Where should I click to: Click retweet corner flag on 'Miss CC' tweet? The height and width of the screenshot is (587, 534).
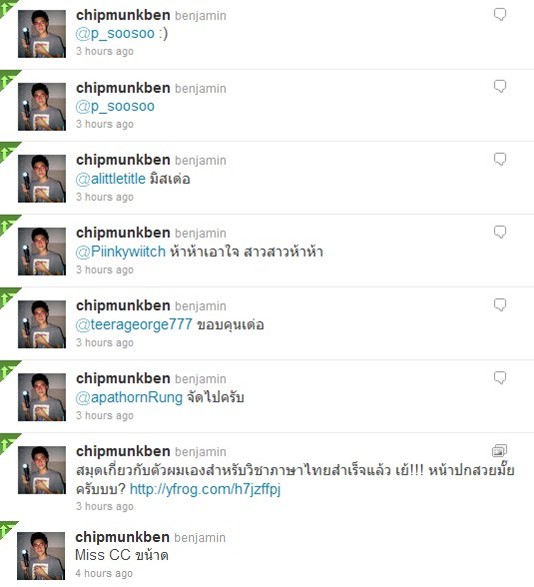[7, 529]
